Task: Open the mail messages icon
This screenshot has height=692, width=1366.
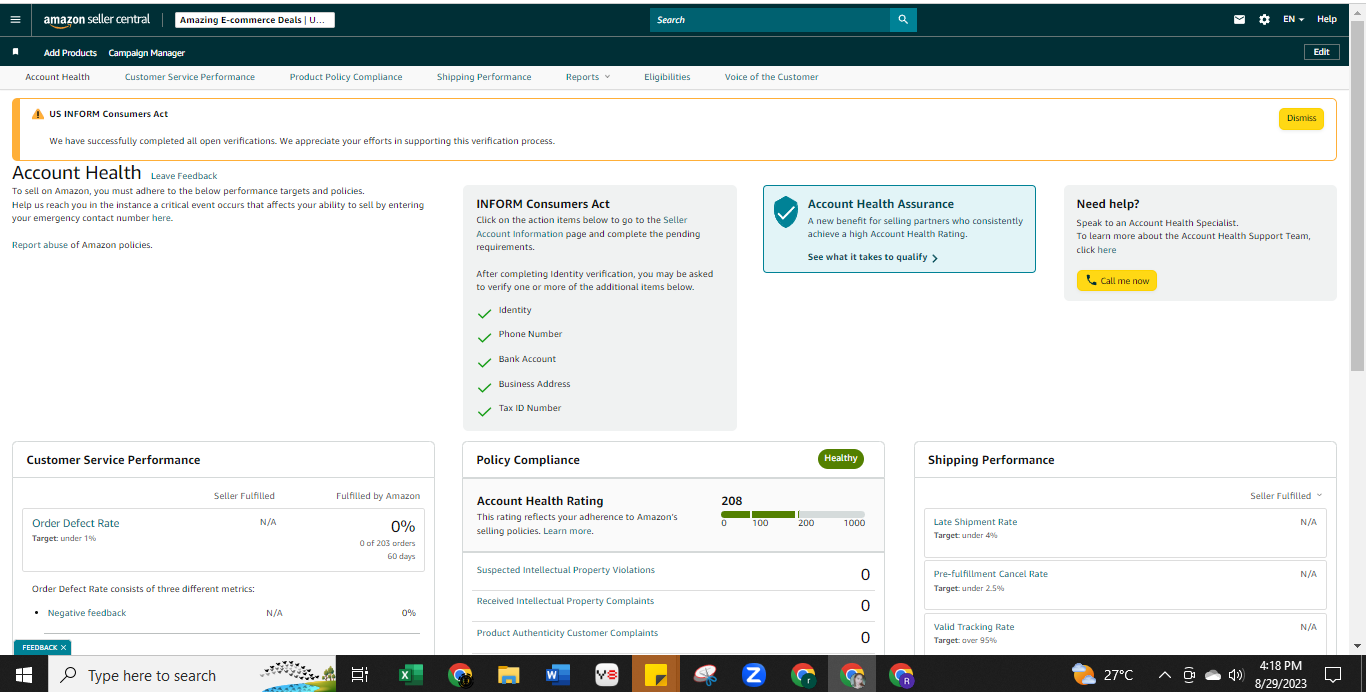Action: pos(1240,19)
